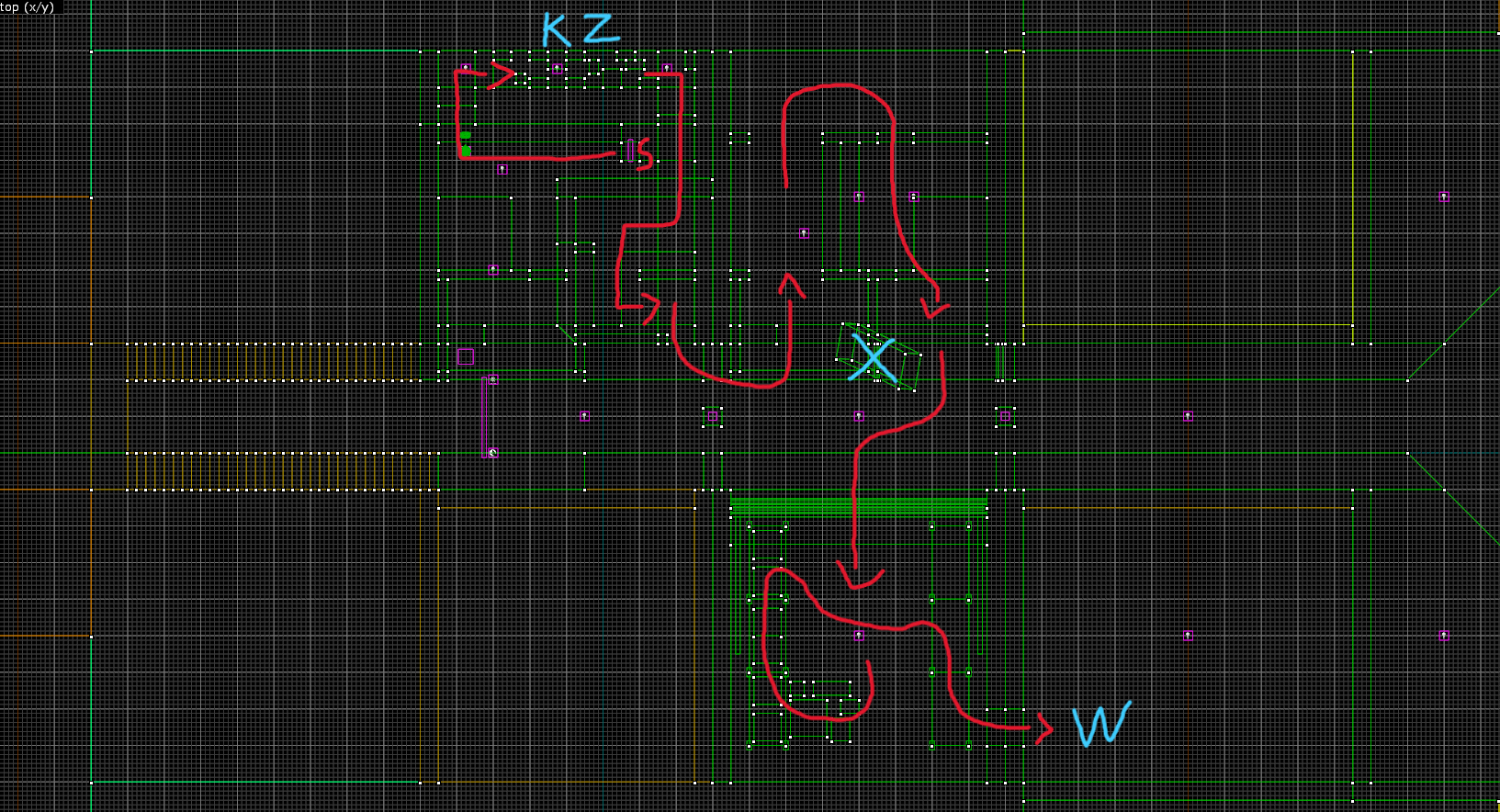Select light entity atop the tall magenta rectangle
This screenshot has width=1500, height=812.
tap(493, 379)
